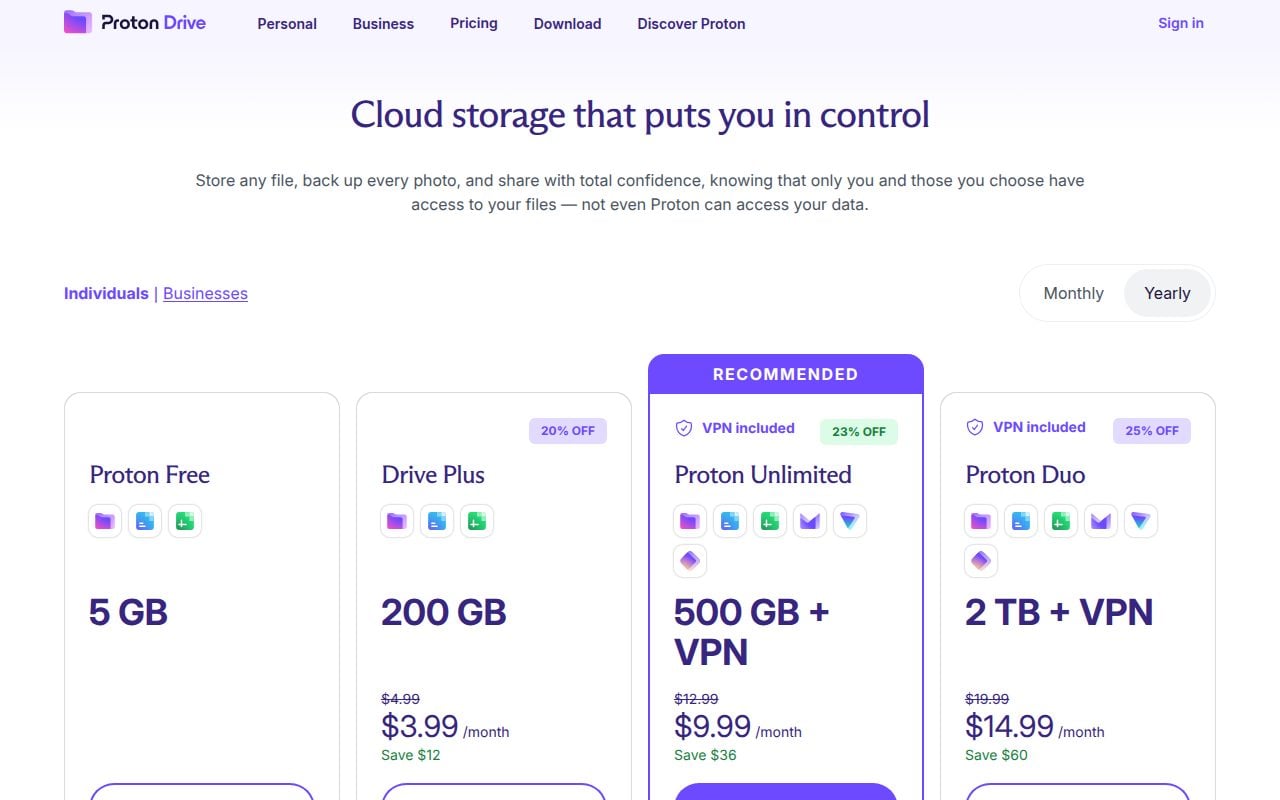1280x800 pixels.
Task: Click the Drive icon in Proton Unlimited
Action: [x=690, y=521]
